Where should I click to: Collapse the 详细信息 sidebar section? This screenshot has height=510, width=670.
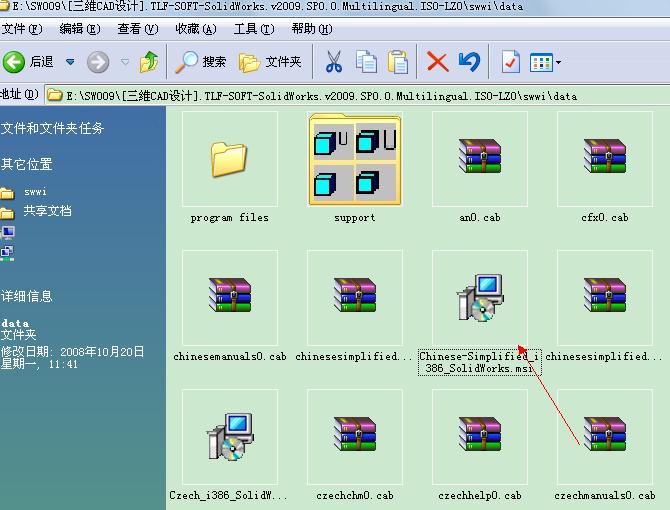click(26, 296)
